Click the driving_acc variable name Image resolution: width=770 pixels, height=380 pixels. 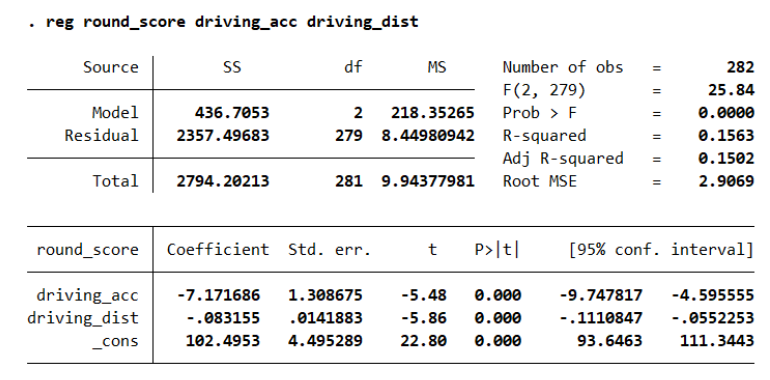coord(87,295)
